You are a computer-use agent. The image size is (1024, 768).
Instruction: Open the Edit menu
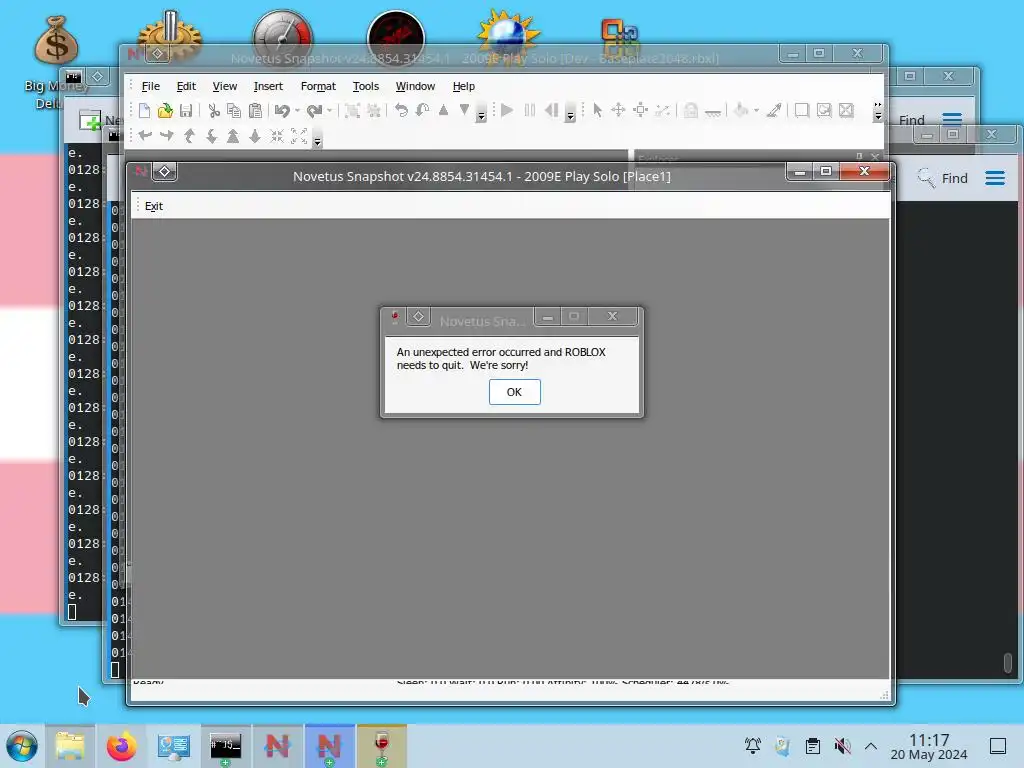point(186,86)
